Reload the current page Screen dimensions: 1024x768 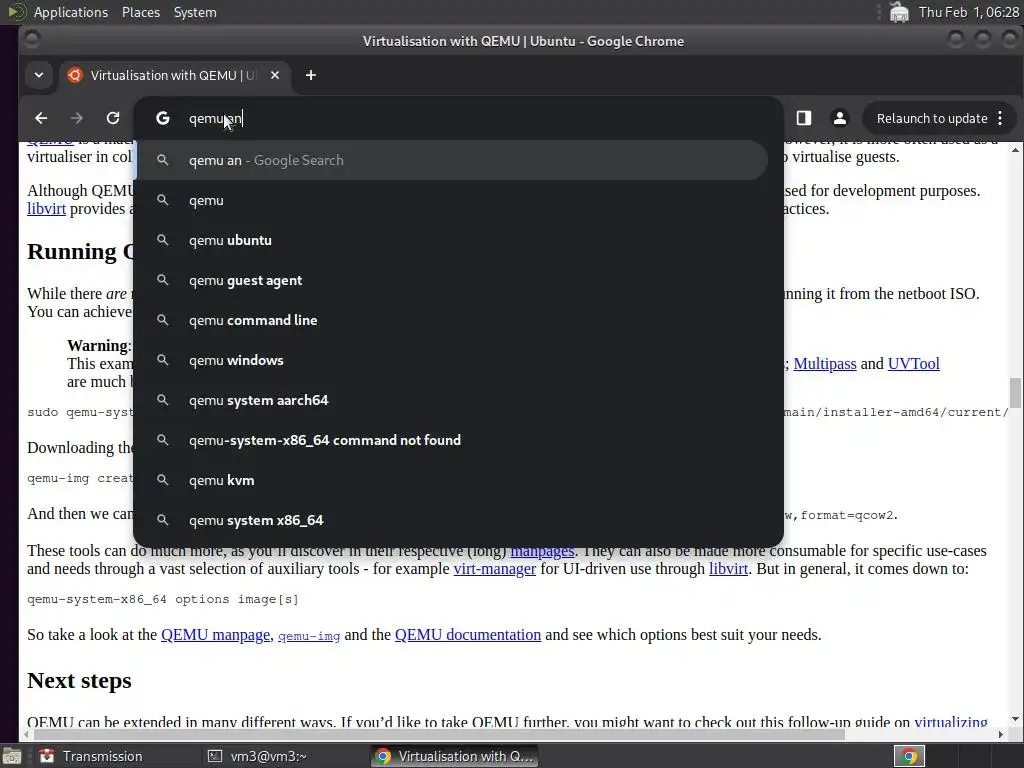[113, 118]
